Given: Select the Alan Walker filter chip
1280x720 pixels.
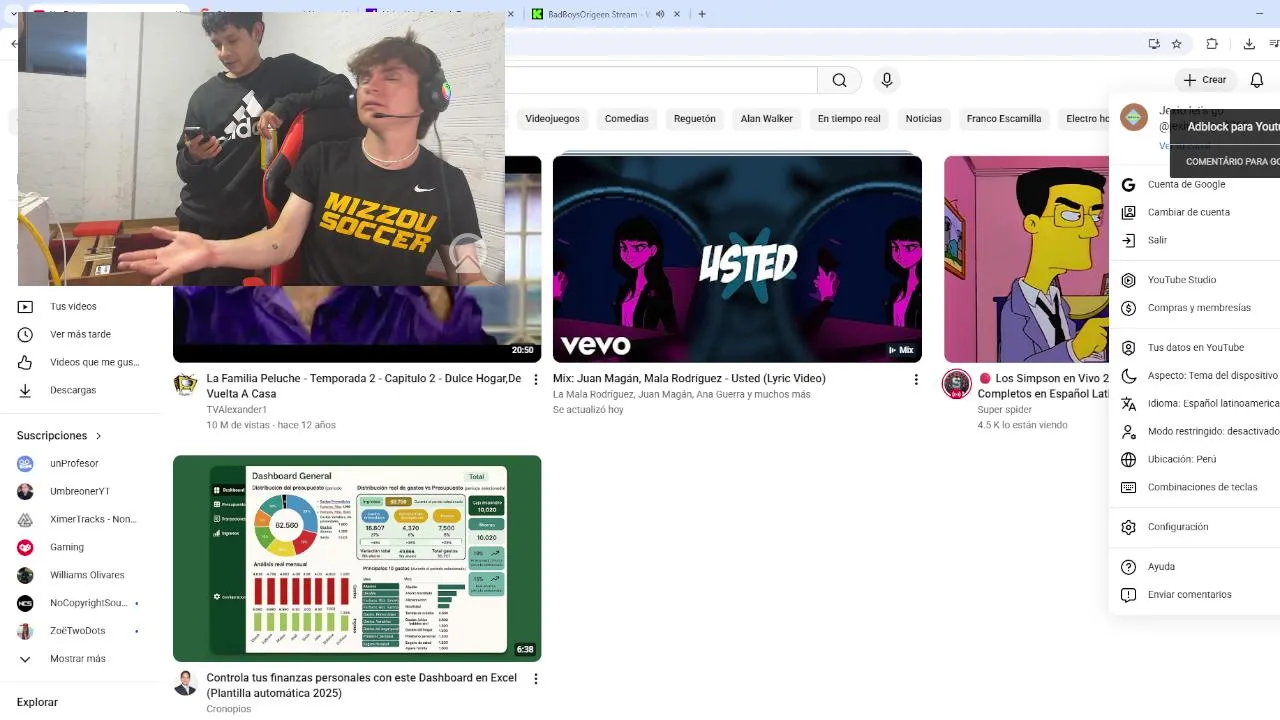Looking at the screenshot, I should coord(767,118).
